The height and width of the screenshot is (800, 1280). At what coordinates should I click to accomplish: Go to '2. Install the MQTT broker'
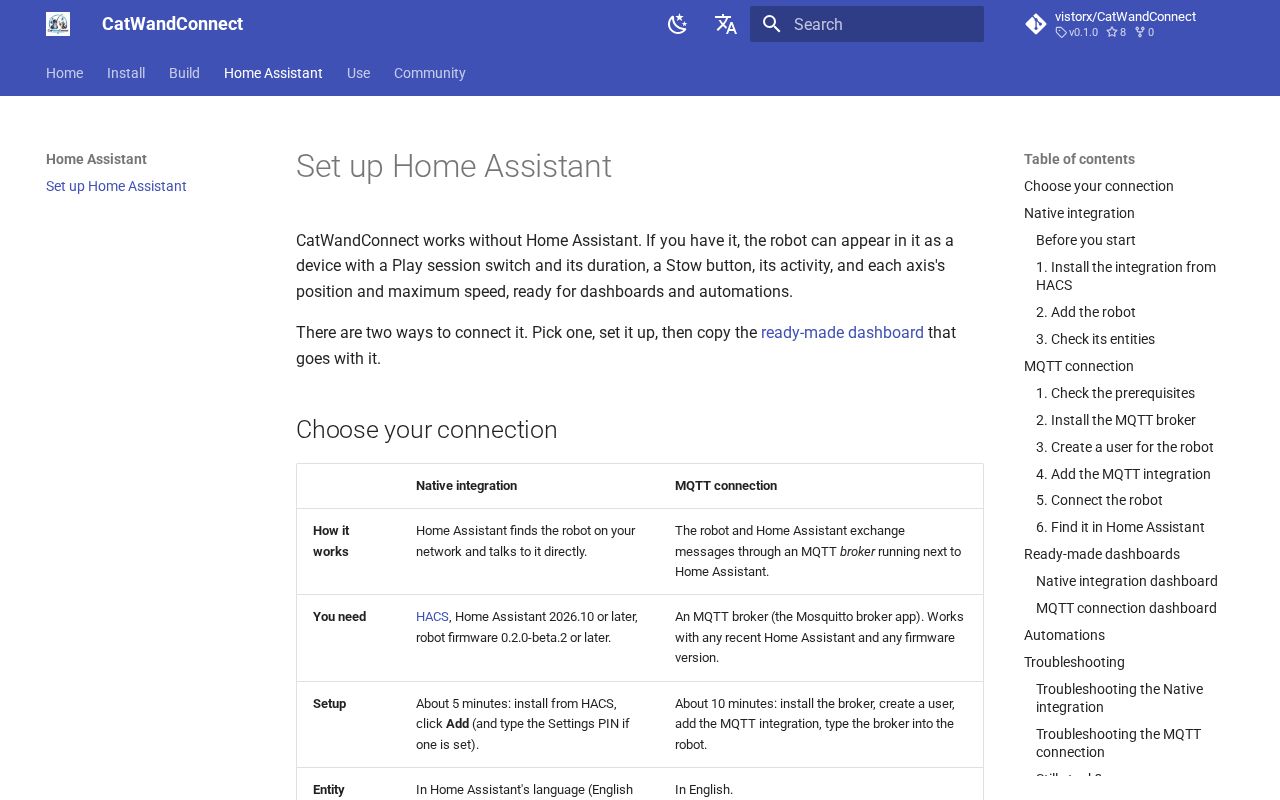point(1116,420)
